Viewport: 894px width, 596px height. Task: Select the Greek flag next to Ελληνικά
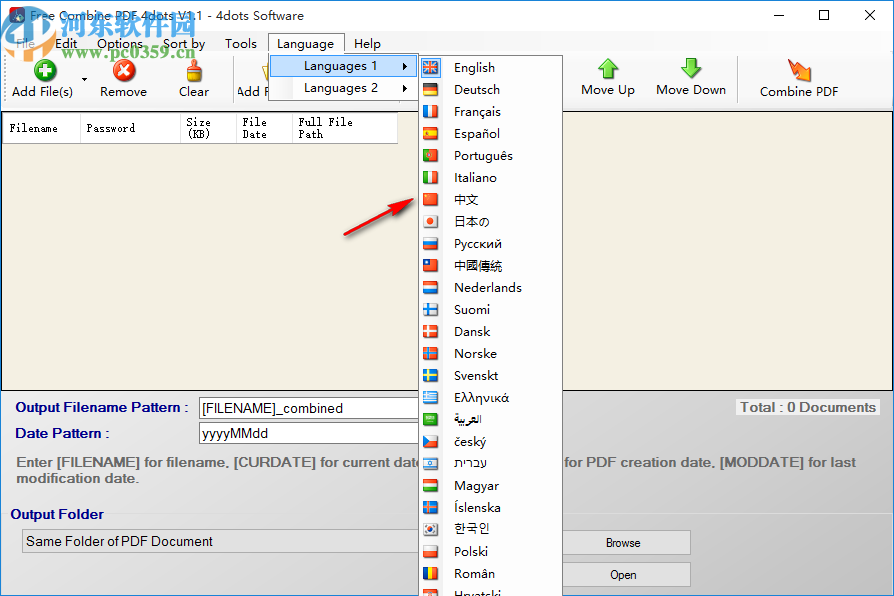(x=430, y=398)
